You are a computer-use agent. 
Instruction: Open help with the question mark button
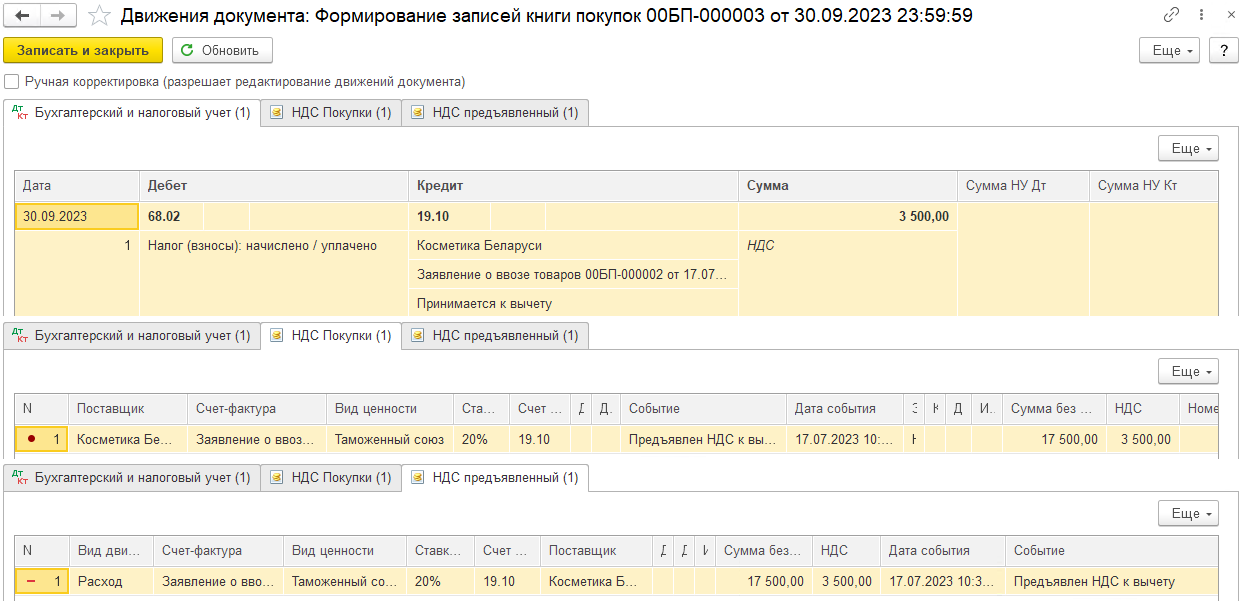pos(1223,50)
